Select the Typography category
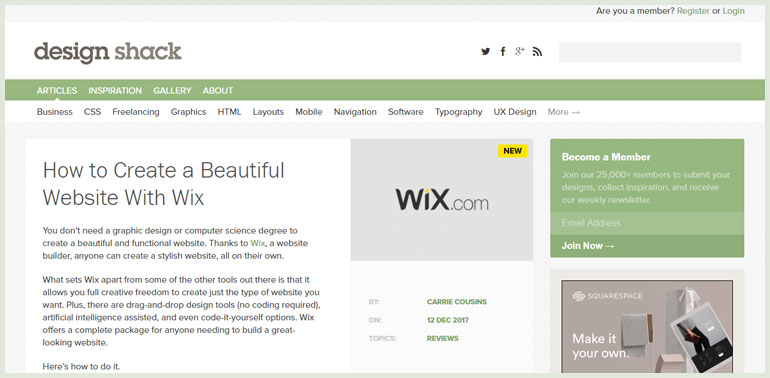 (x=459, y=112)
